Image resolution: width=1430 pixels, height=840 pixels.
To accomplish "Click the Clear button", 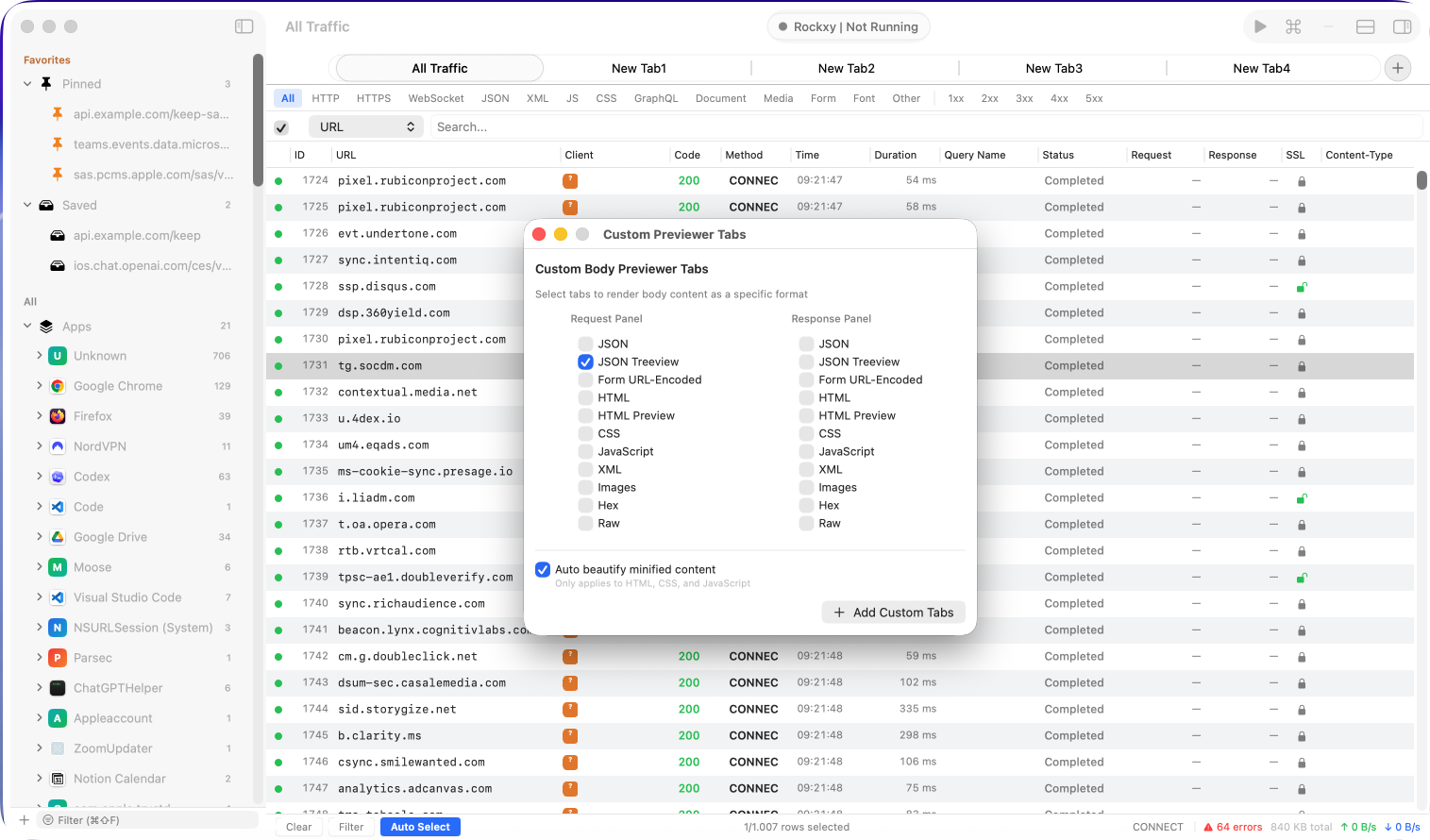I will point(299,827).
